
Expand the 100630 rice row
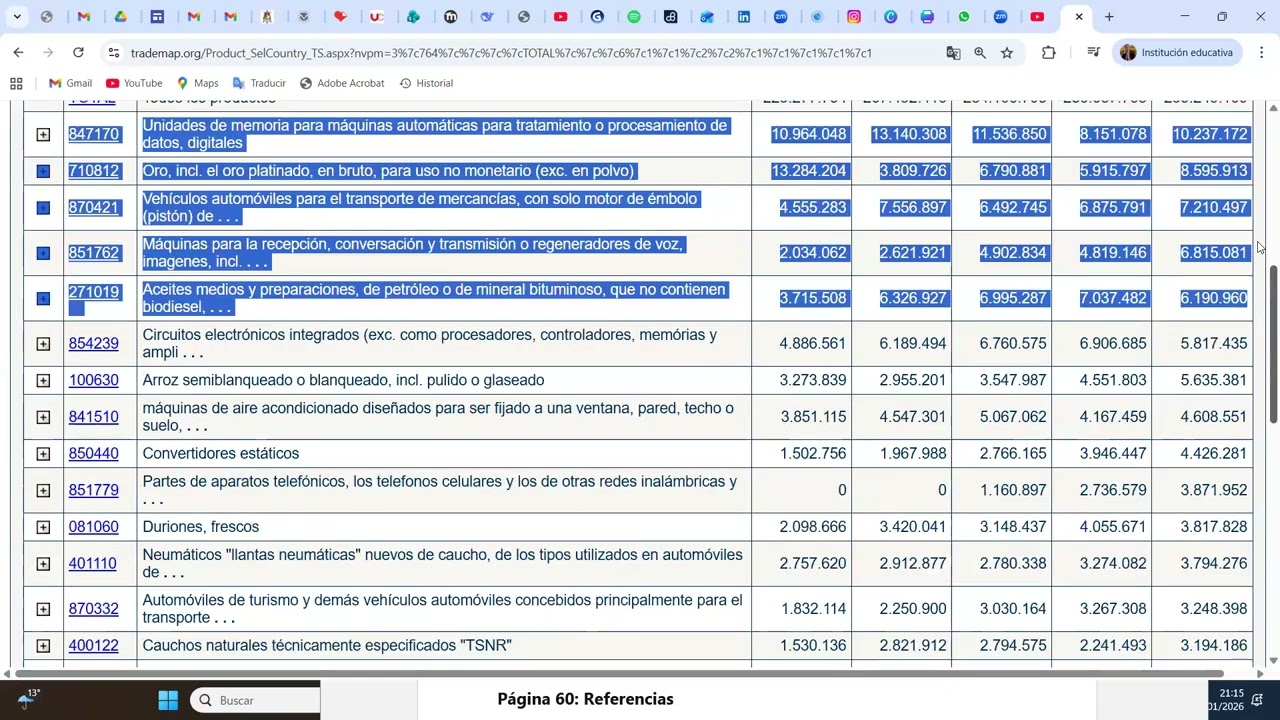point(43,380)
